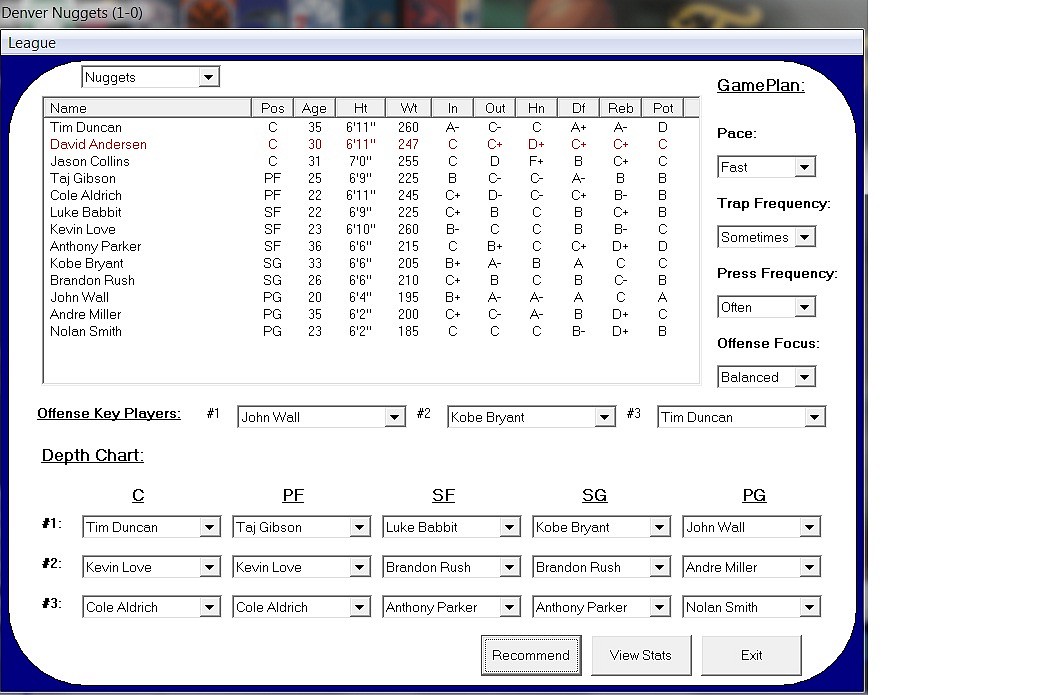Open the #2 PG dropdown Andre Miller
The height and width of the screenshot is (695, 1060).
(752, 567)
